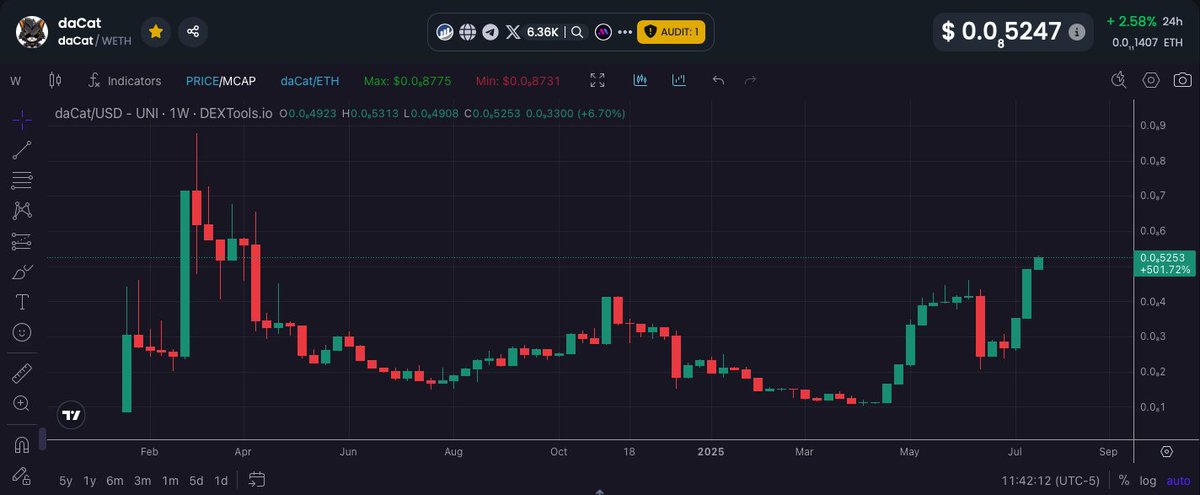Toggle the favorite star for daCat
Image resolution: width=1200 pixels, height=495 pixels.
point(155,32)
